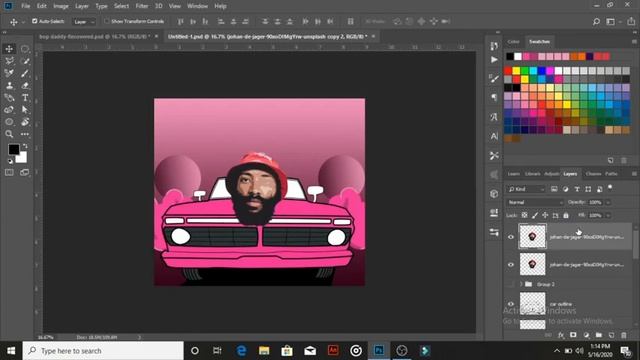The width and height of the screenshot is (640, 360).
Task: Click the background white color swatch
Action: point(22,158)
